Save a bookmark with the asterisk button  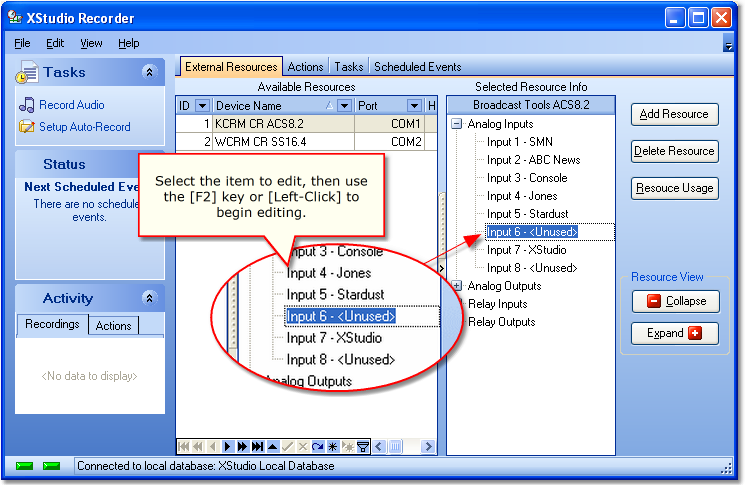[x=333, y=447]
